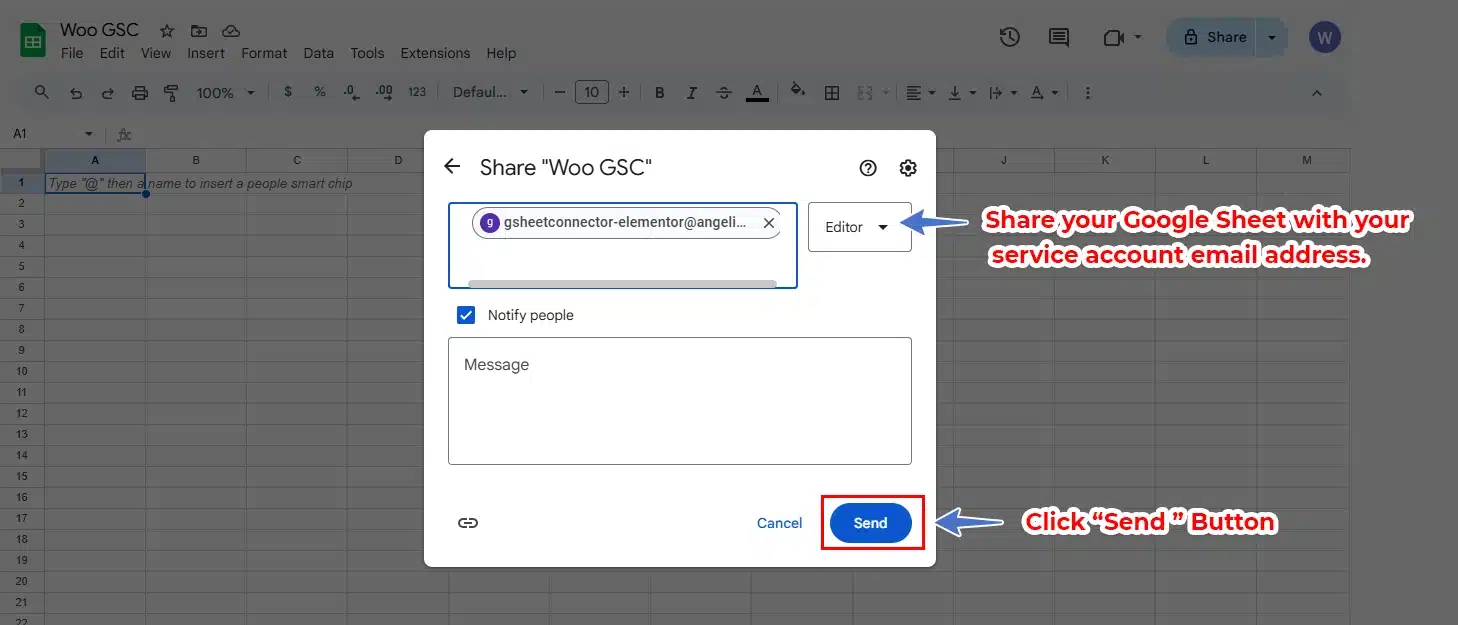
Task: Open the Format menu
Action: (264, 53)
